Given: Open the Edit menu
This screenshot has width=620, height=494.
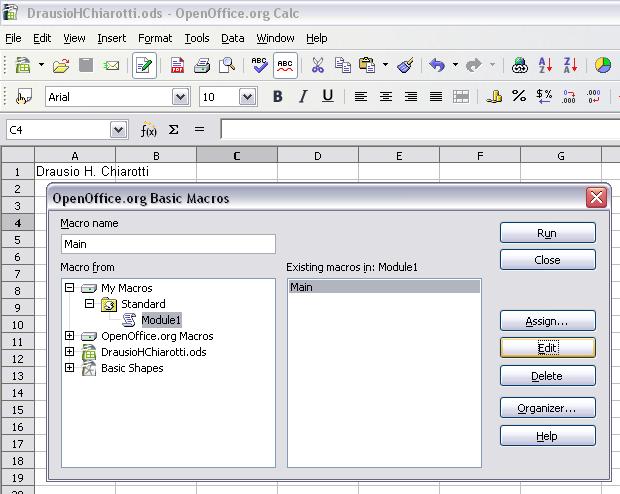Looking at the screenshot, I should tap(42, 38).
